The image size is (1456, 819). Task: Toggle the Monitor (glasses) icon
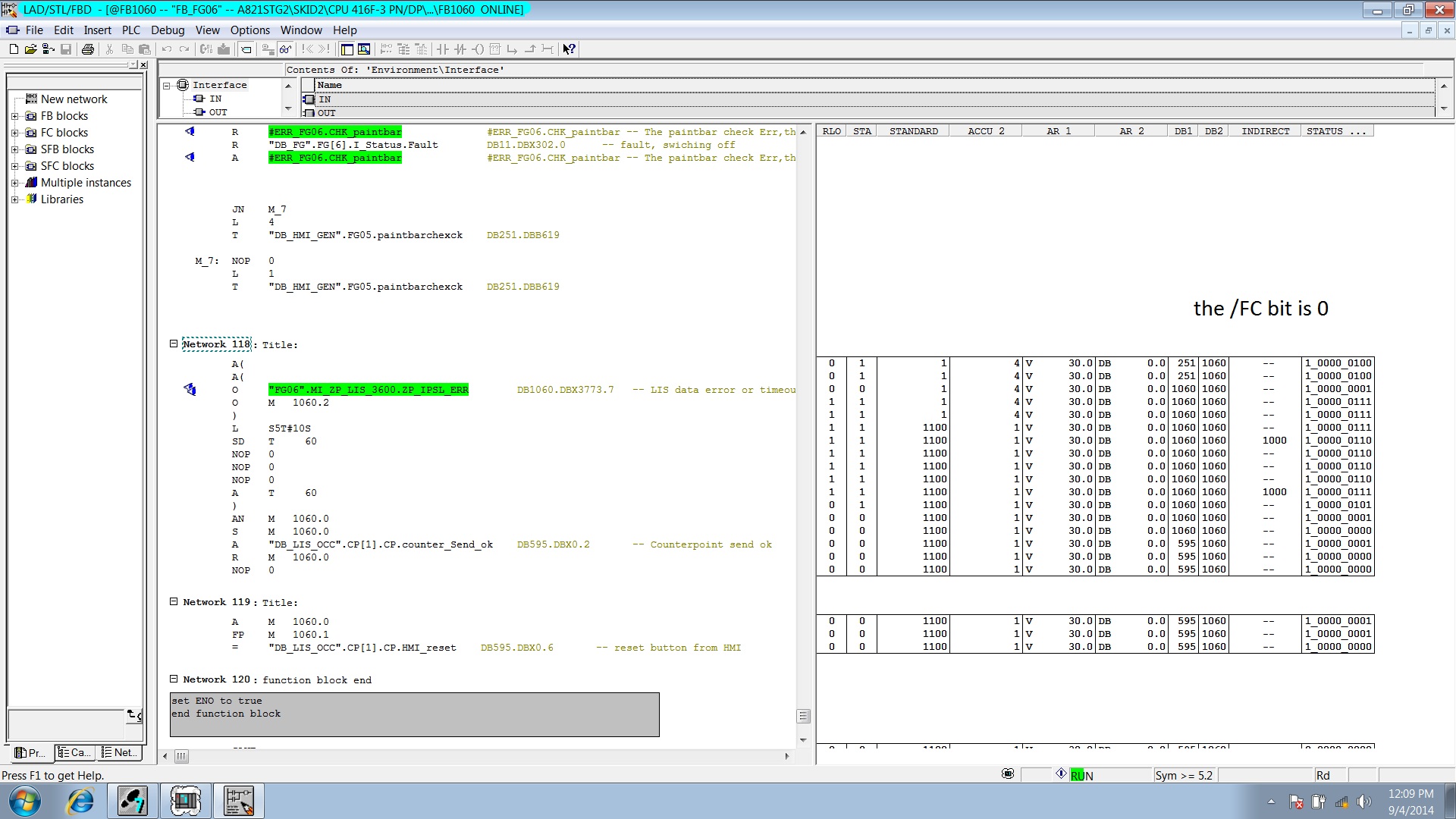(x=285, y=49)
